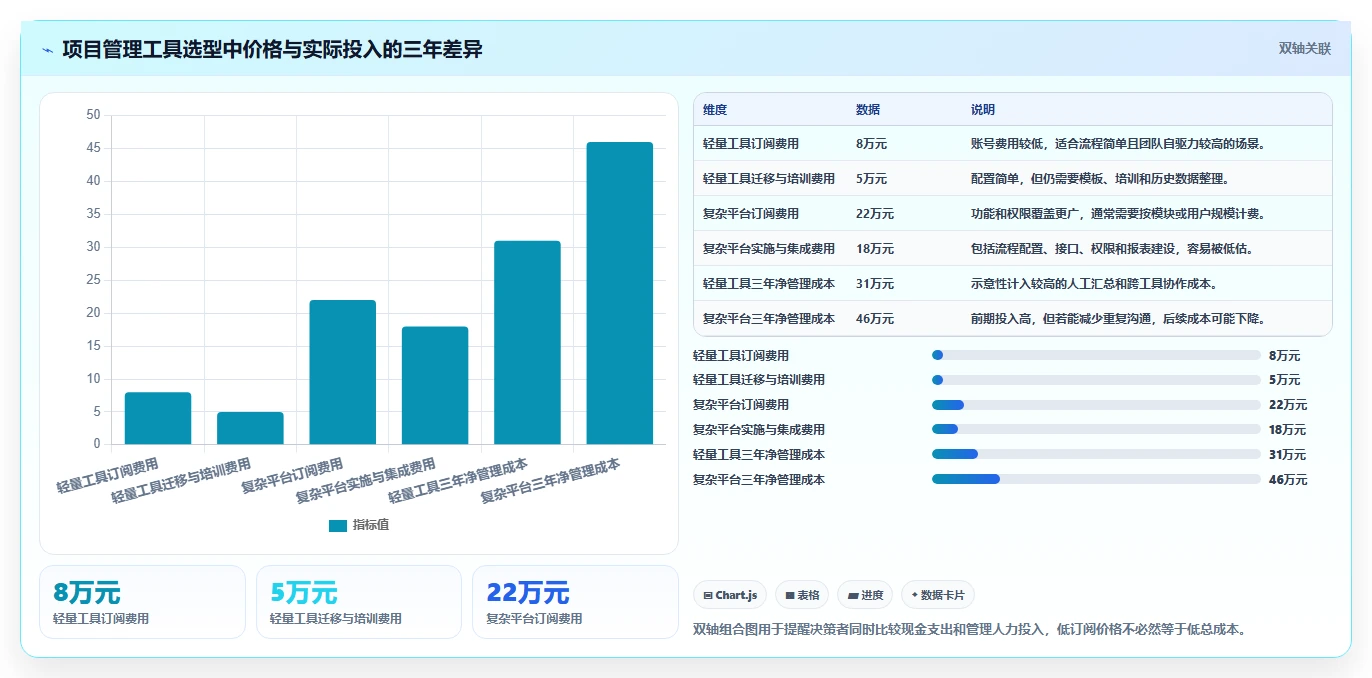
Task: Click the 轻量工具三年净管理成本 progress bar
Action: tap(1096, 454)
